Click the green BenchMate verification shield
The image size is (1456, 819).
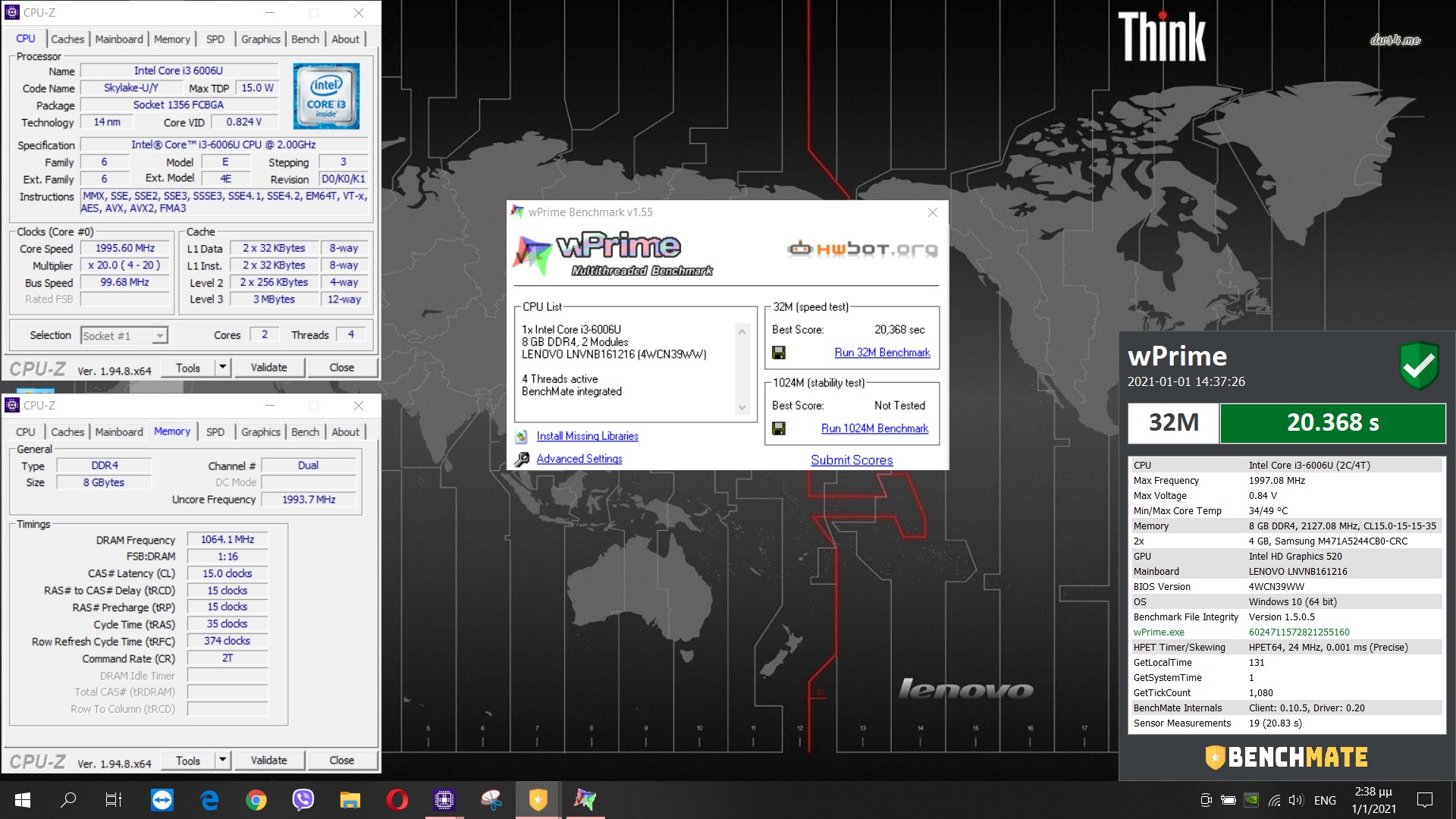coord(1419,366)
